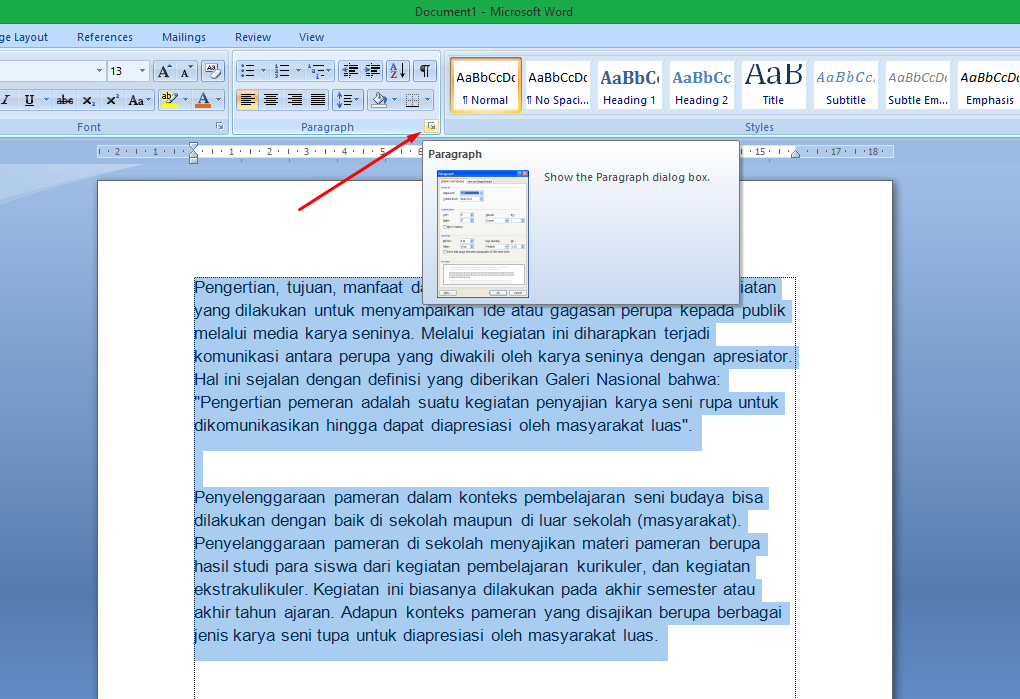This screenshot has height=699, width=1020.
Task: Click the Grow Font icon
Action: pyautogui.click(x=163, y=72)
